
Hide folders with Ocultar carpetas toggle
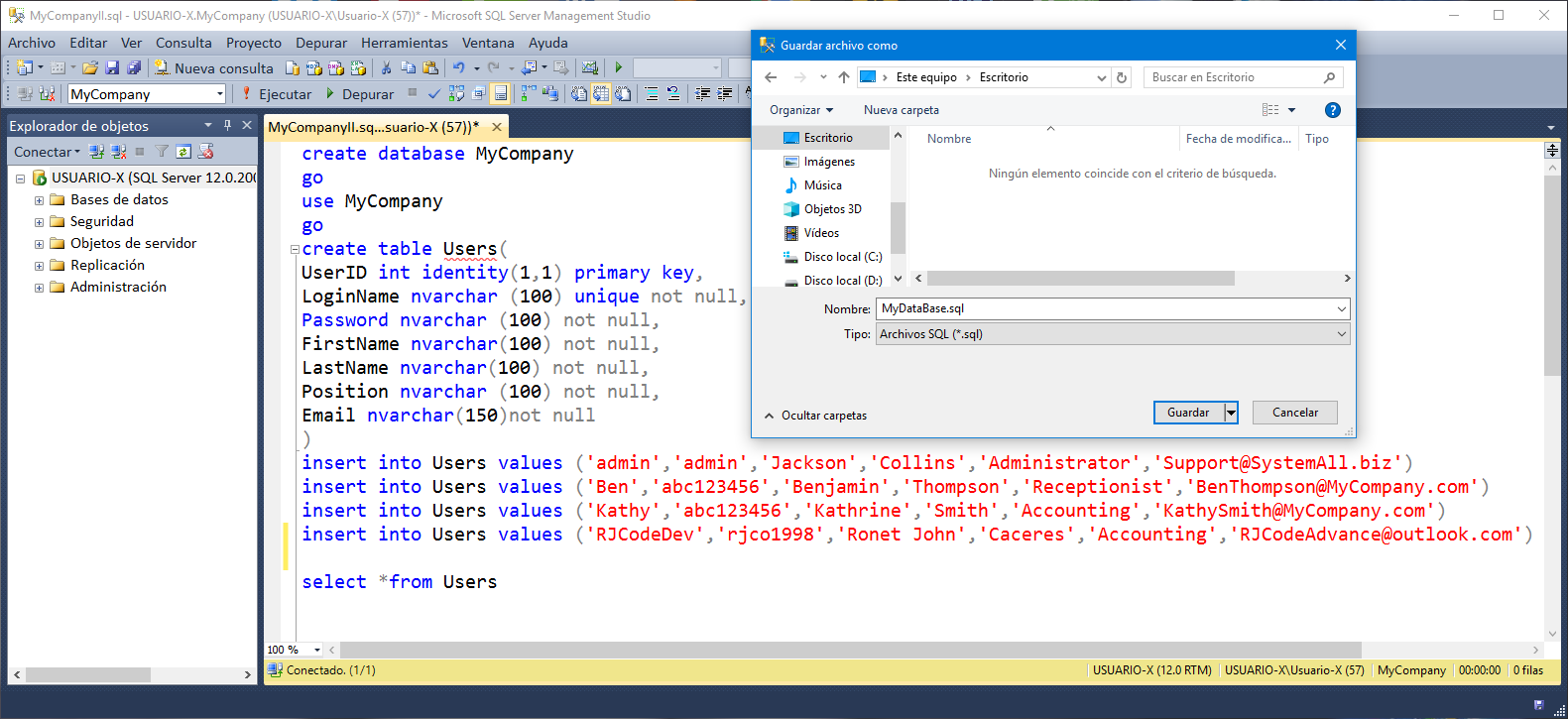click(x=815, y=416)
